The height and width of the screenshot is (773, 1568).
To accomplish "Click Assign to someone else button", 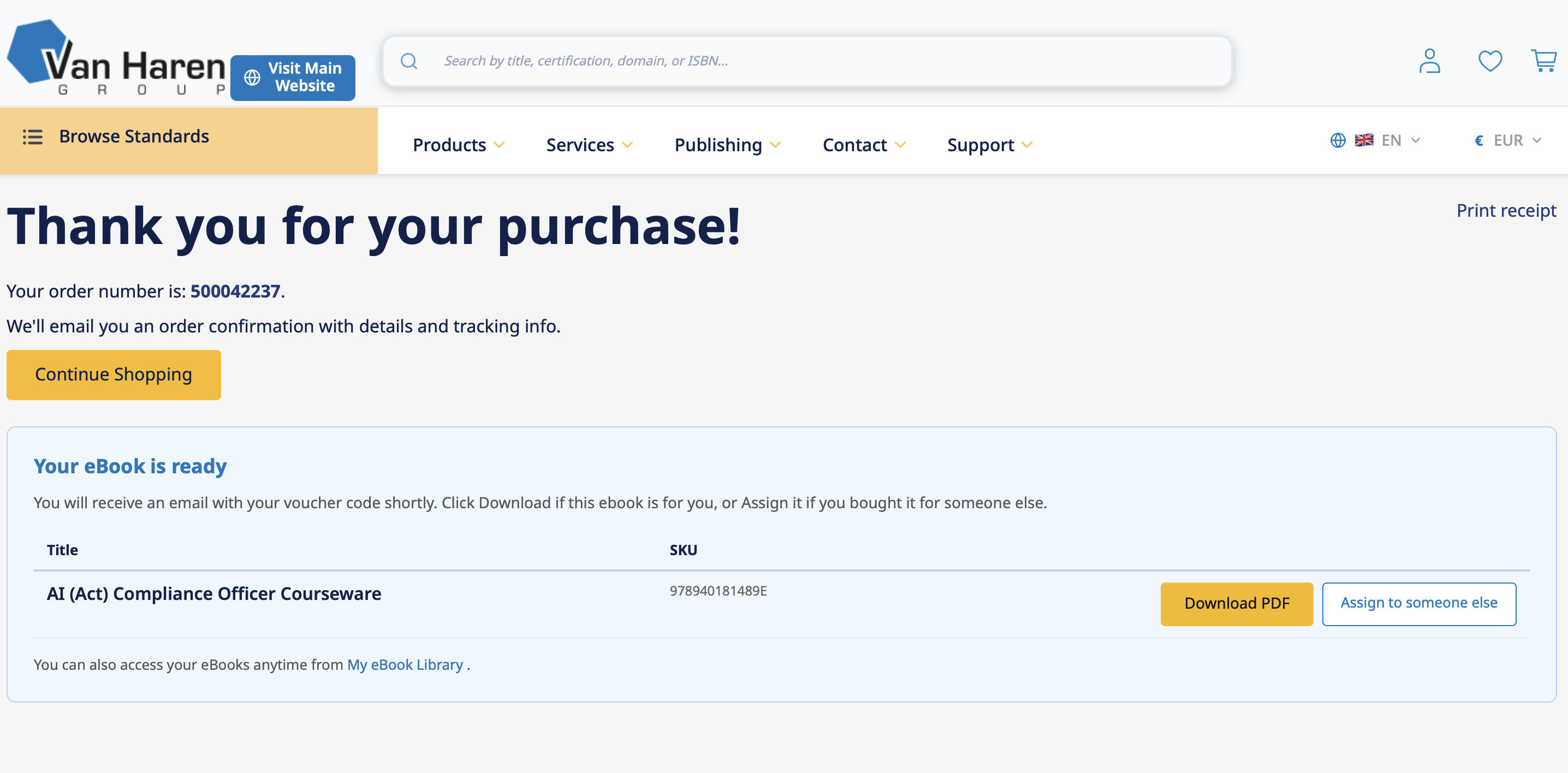I will (1419, 604).
